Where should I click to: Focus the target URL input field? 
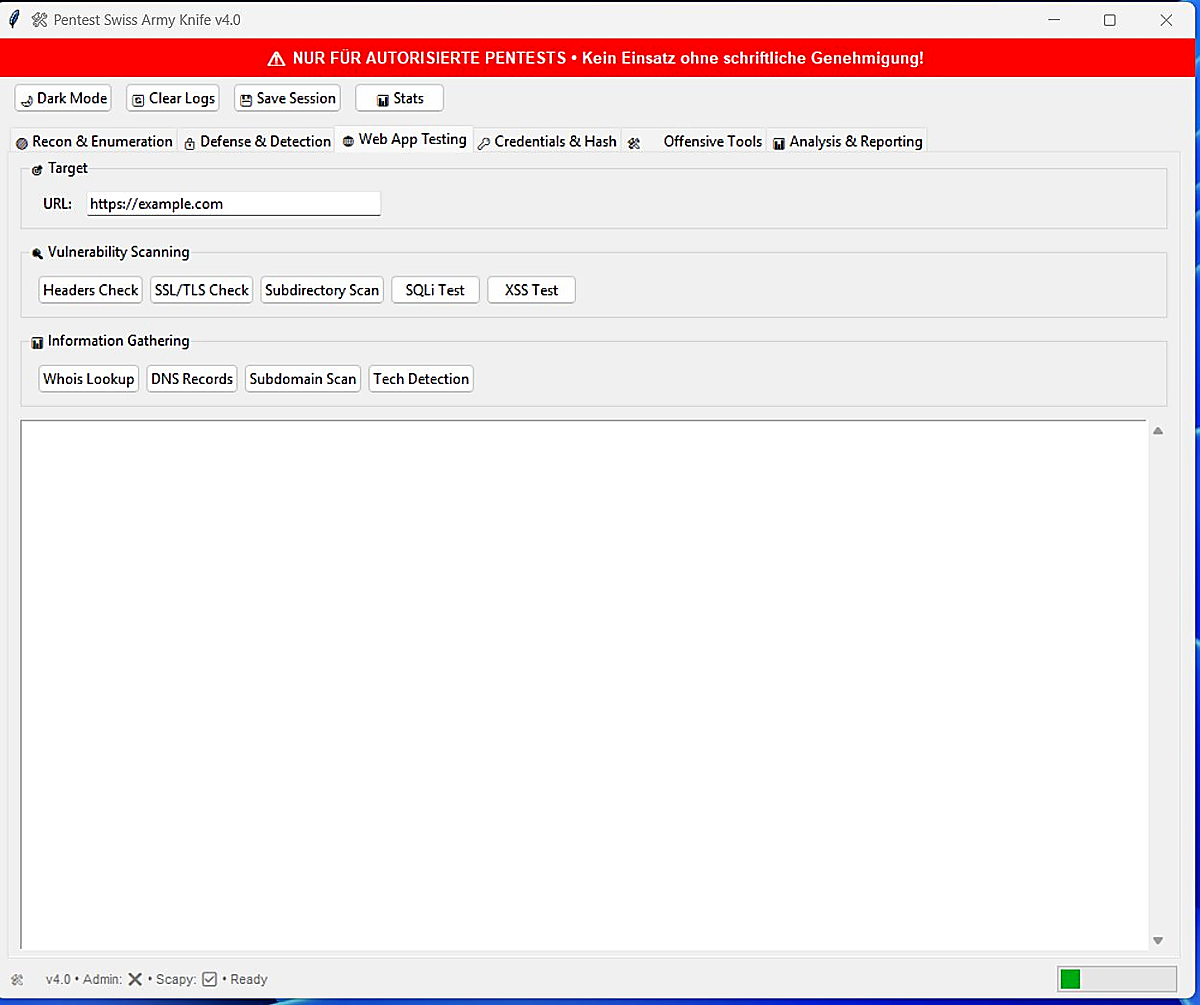233,203
